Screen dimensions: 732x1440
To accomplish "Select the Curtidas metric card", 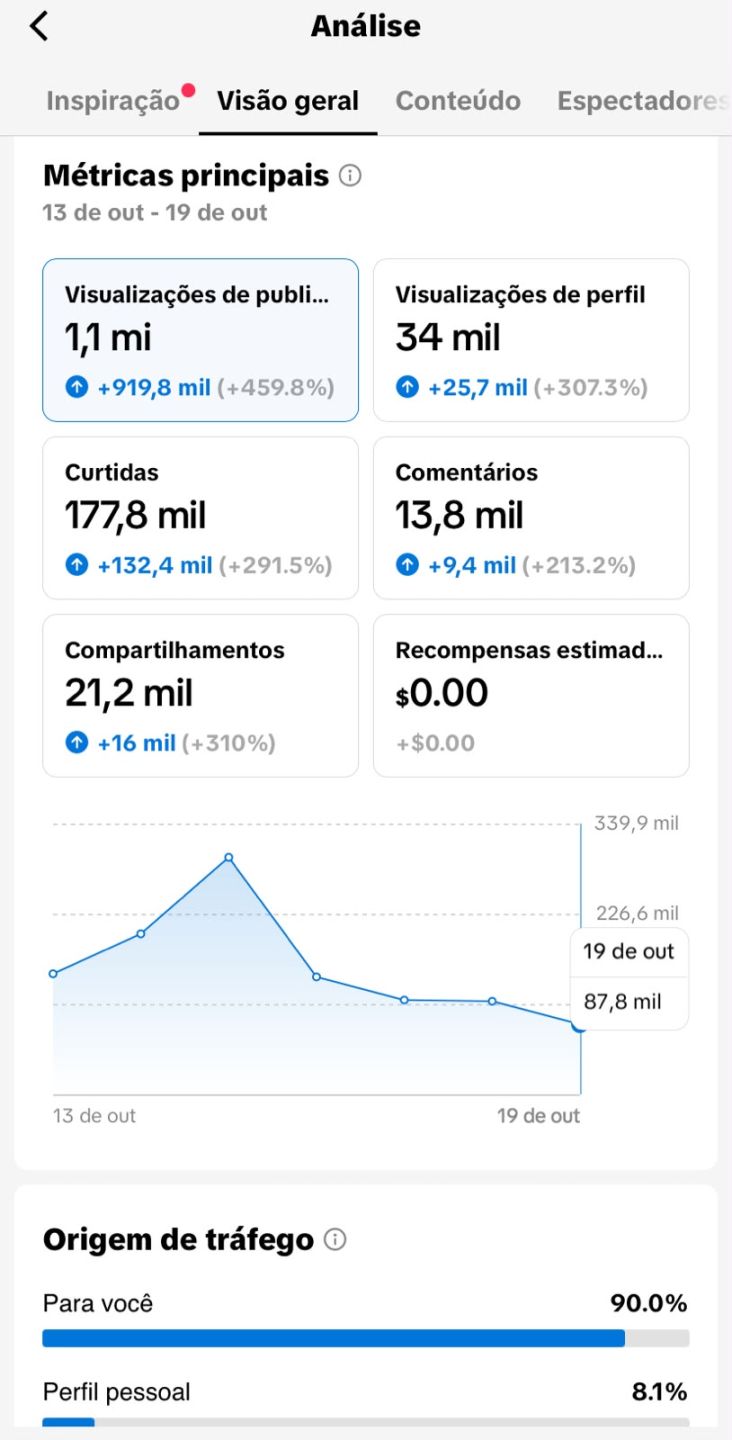I will click(x=200, y=518).
